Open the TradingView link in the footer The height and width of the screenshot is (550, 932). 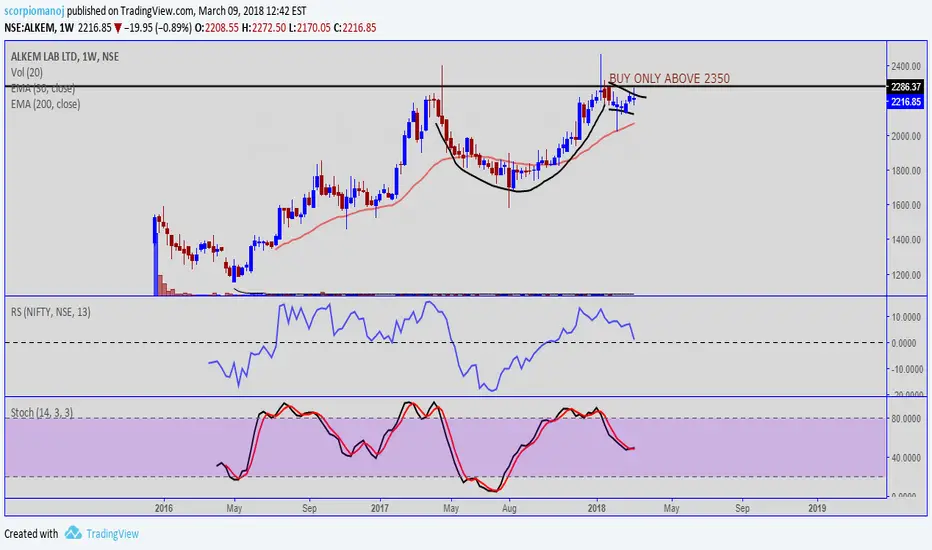pyautogui.click(x=112, y=534)
